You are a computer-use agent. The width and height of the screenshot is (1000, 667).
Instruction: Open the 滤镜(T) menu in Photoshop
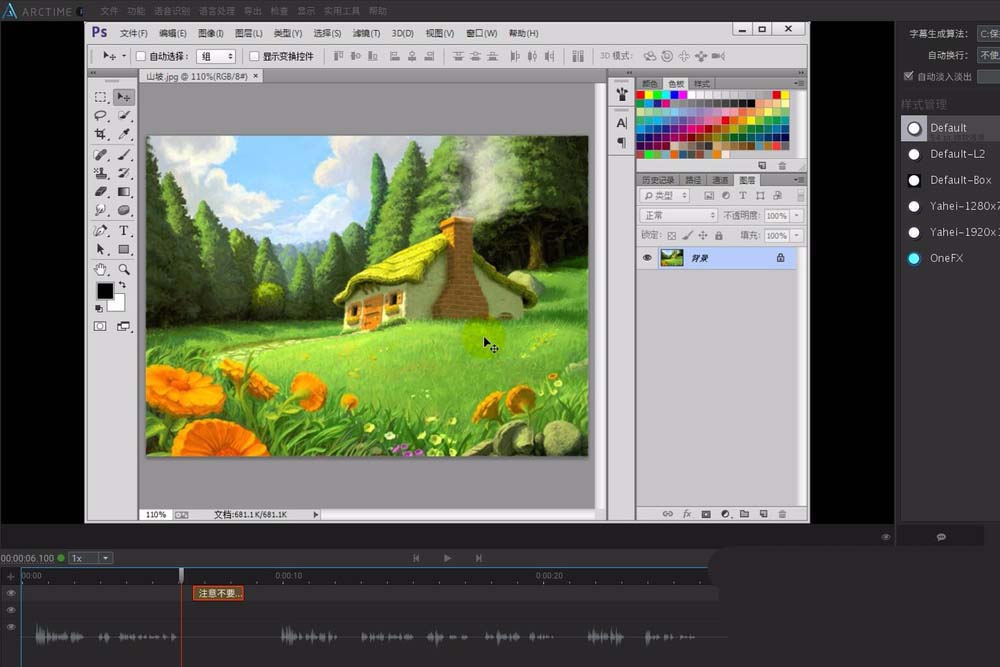coord(366,33)
